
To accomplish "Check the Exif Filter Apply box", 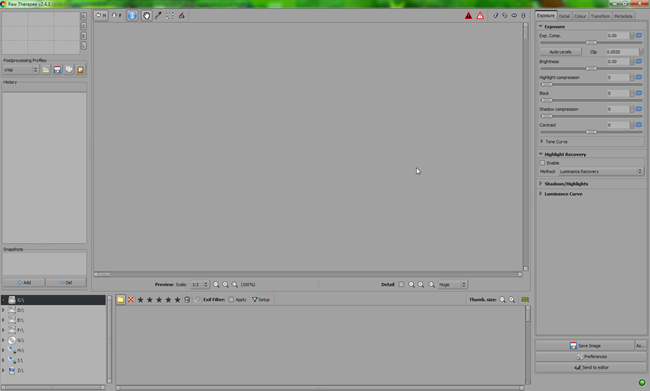I will pos(231,299).
